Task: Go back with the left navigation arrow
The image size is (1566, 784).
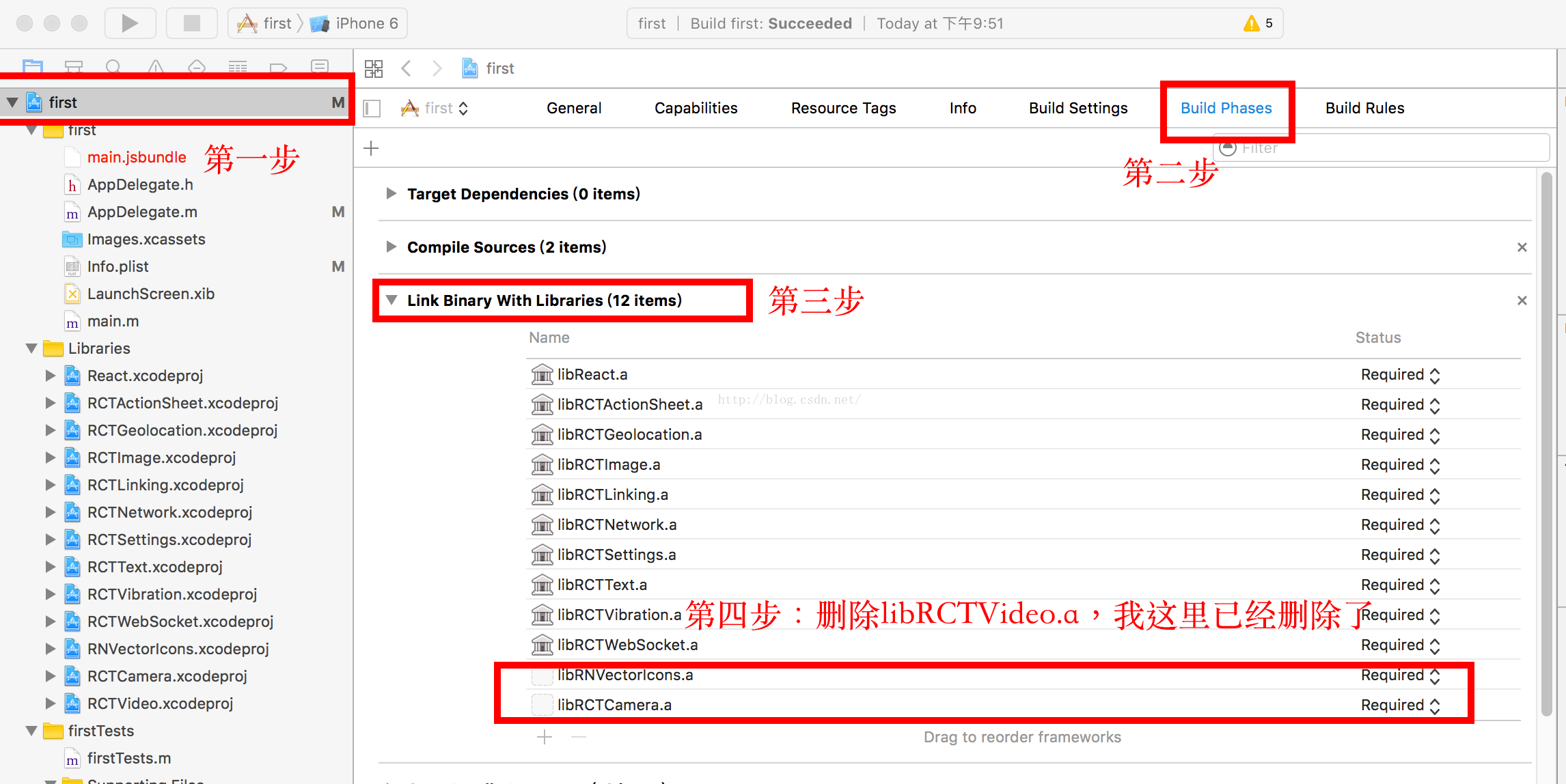Action: tap(407, 68)
